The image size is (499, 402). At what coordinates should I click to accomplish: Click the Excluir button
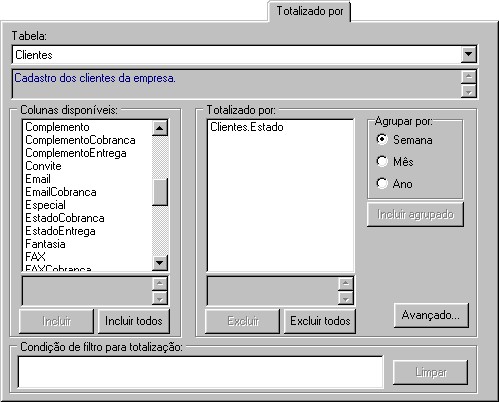pos(242,321)
